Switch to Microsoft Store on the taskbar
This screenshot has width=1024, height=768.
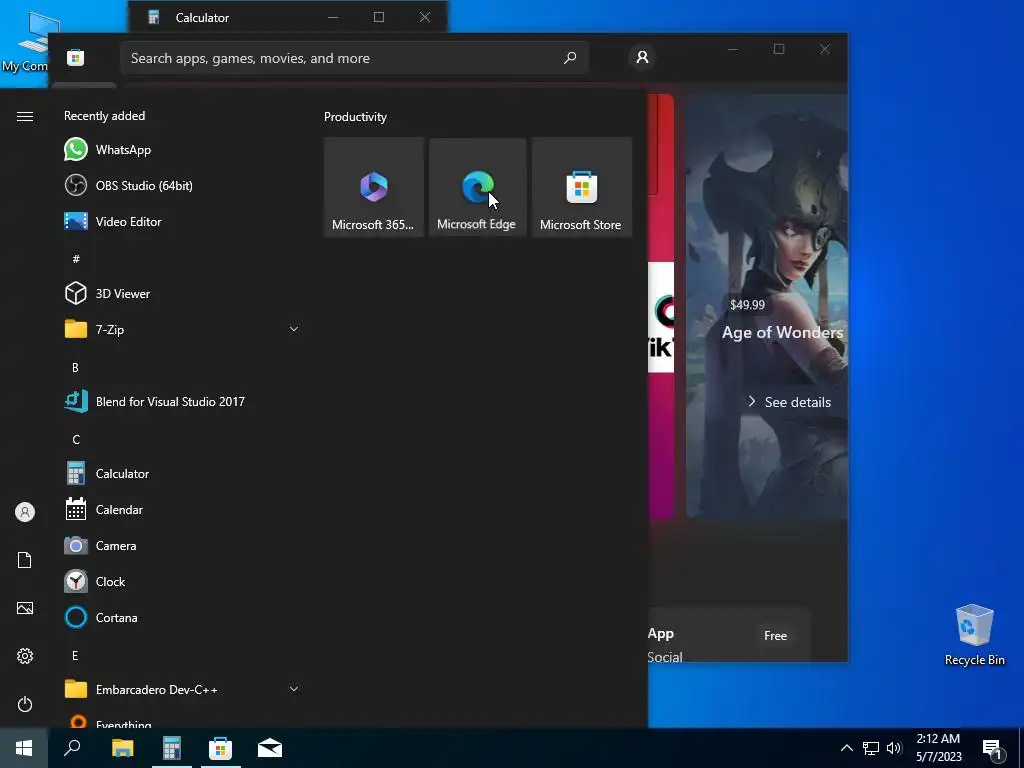pyautogui.click(x=221, y=748)
